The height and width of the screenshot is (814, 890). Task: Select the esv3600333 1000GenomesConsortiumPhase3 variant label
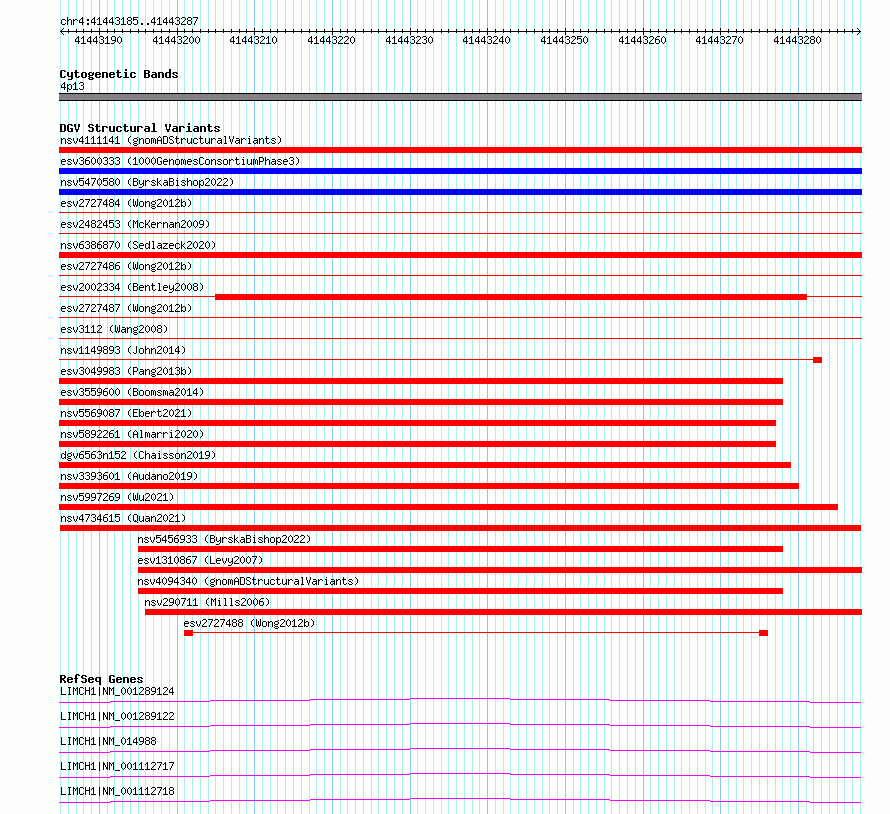[x=180, y=161]
